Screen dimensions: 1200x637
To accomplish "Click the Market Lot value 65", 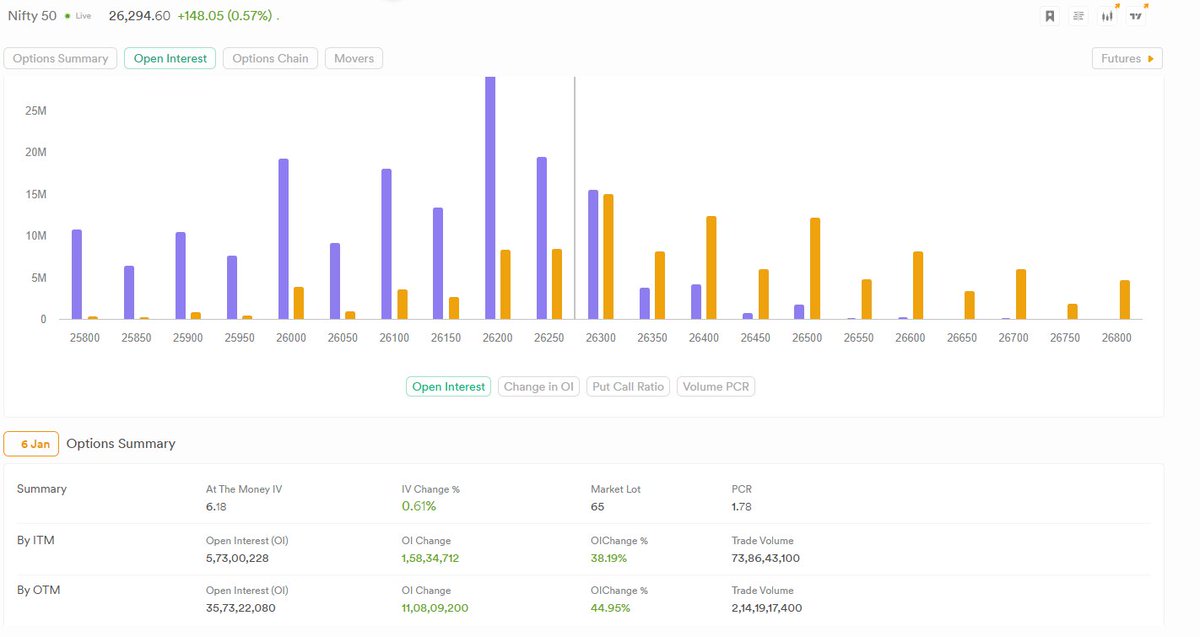I will click(x=598, y=508).
